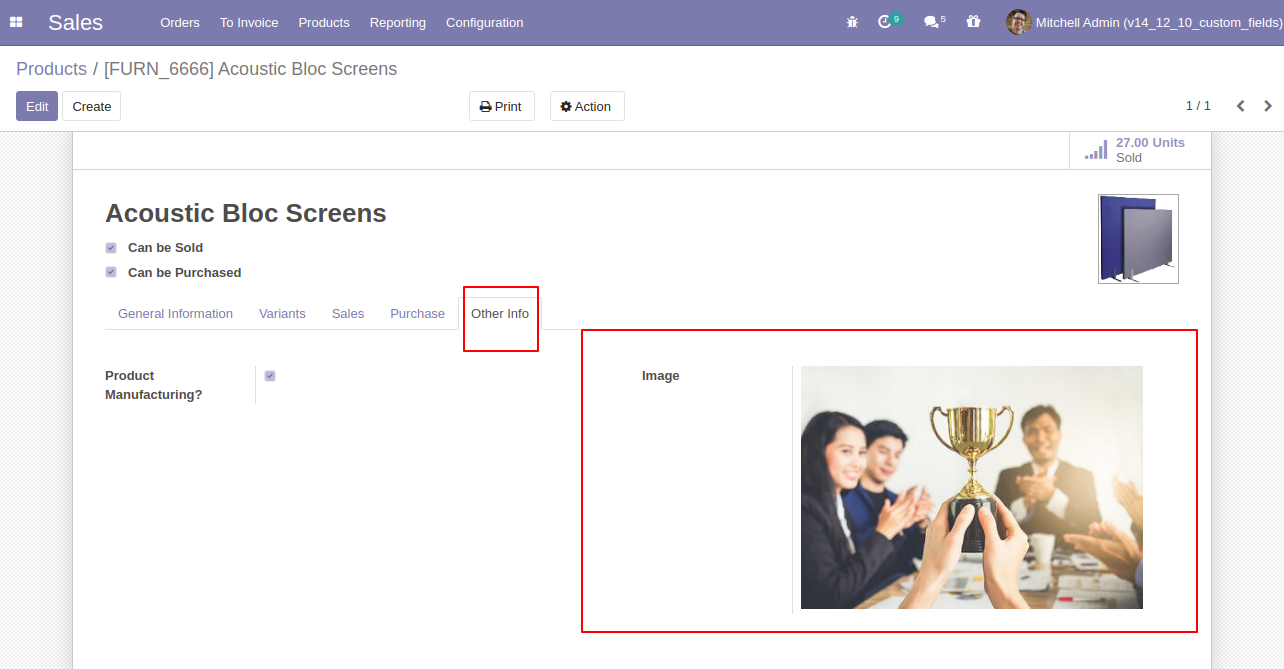The height and width of the screenshot is (669, 1284).
Task: Click the Acoustic Bloc Screens product thumbnail
Action: point(1138,239)
